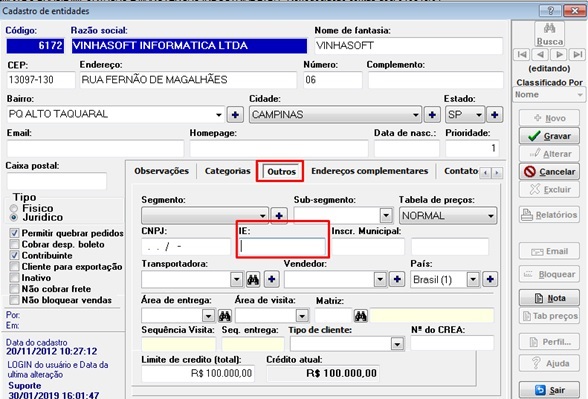Expand the Tipo de cliente dropdown
588x399 pixels.
[397, 343]
